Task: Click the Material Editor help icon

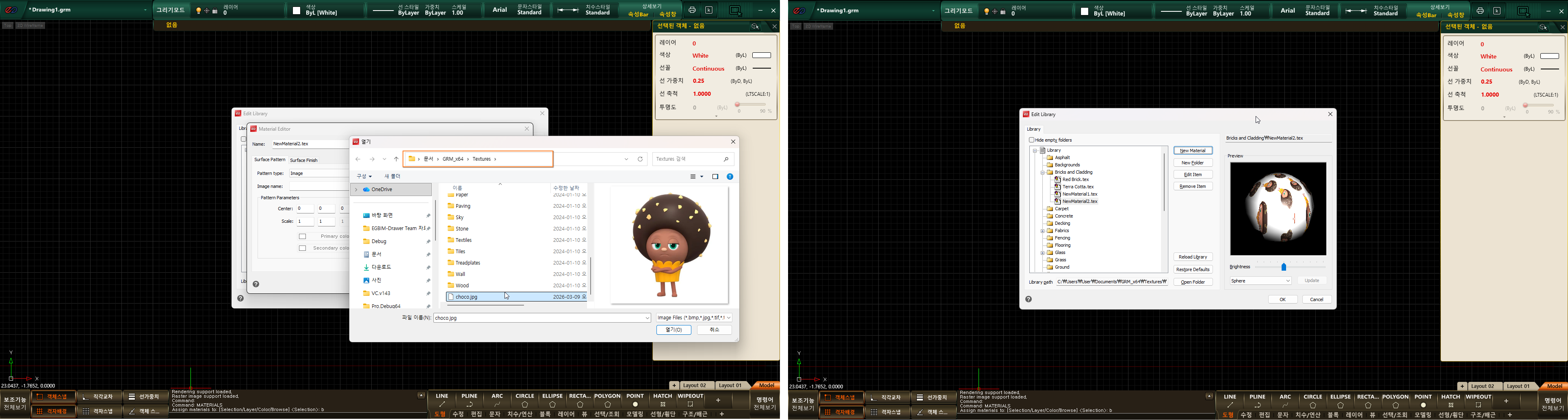Action: (x=256, y=284)
